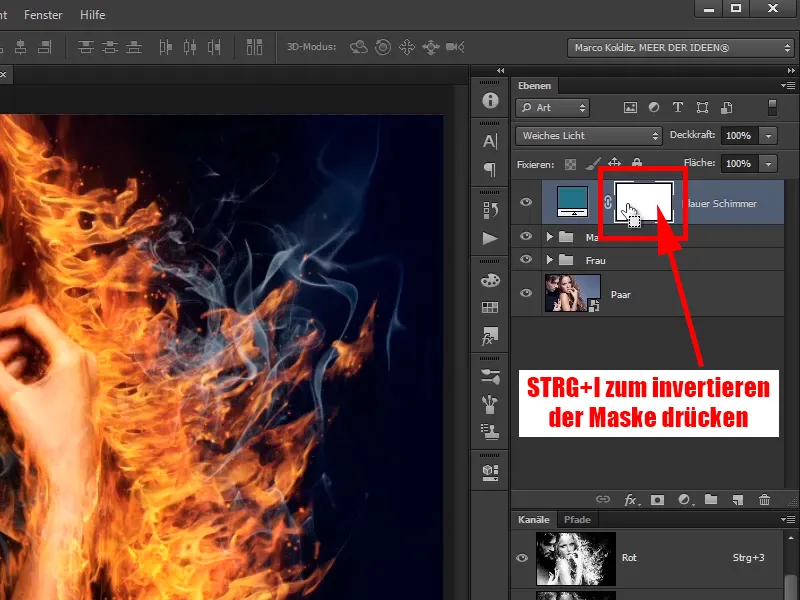Open the workspace dropdown Marco Kolditz
Screen dimensions: 800x600
click(x=680, y=47)
